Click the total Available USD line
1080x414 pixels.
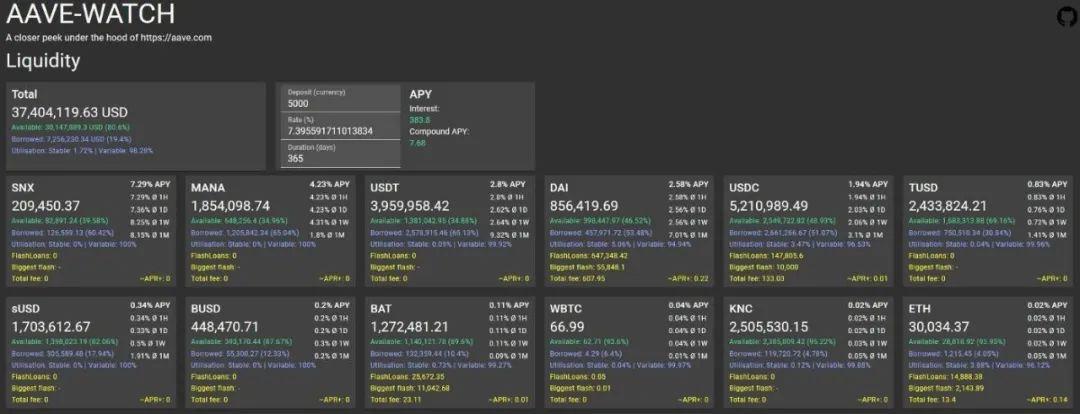pos(70,127)
